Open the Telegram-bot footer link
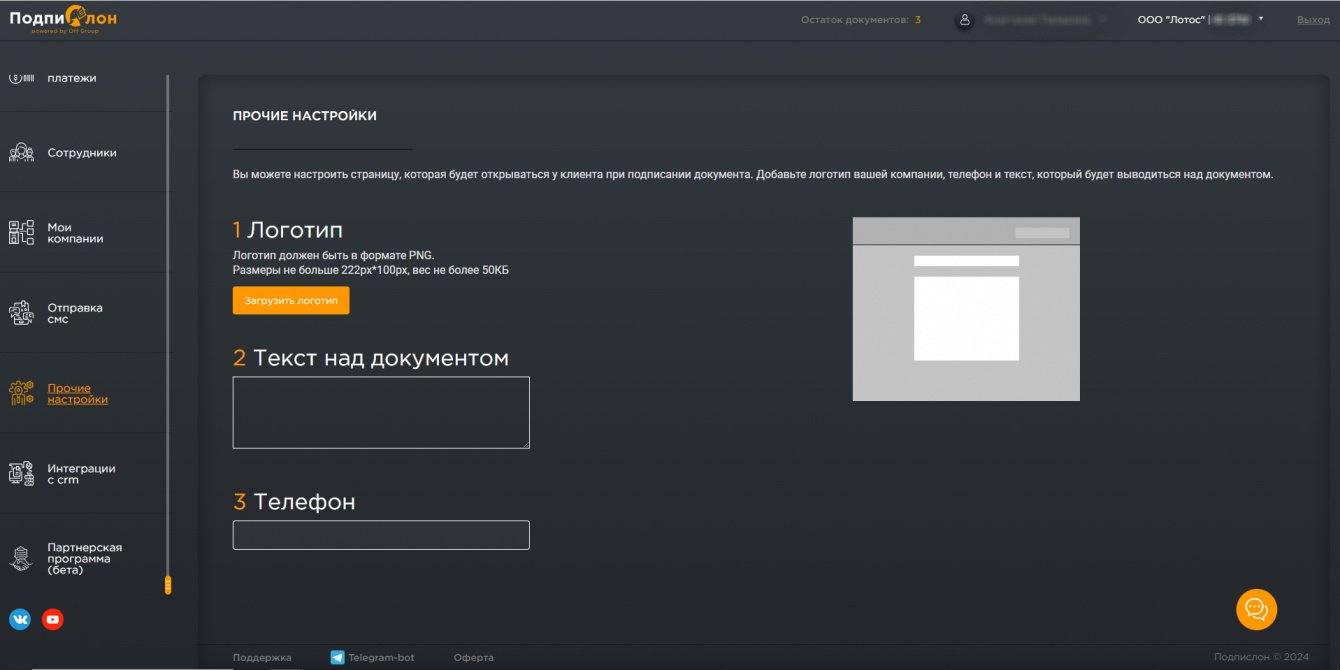 pyautogui.click(x=380, y=657)
